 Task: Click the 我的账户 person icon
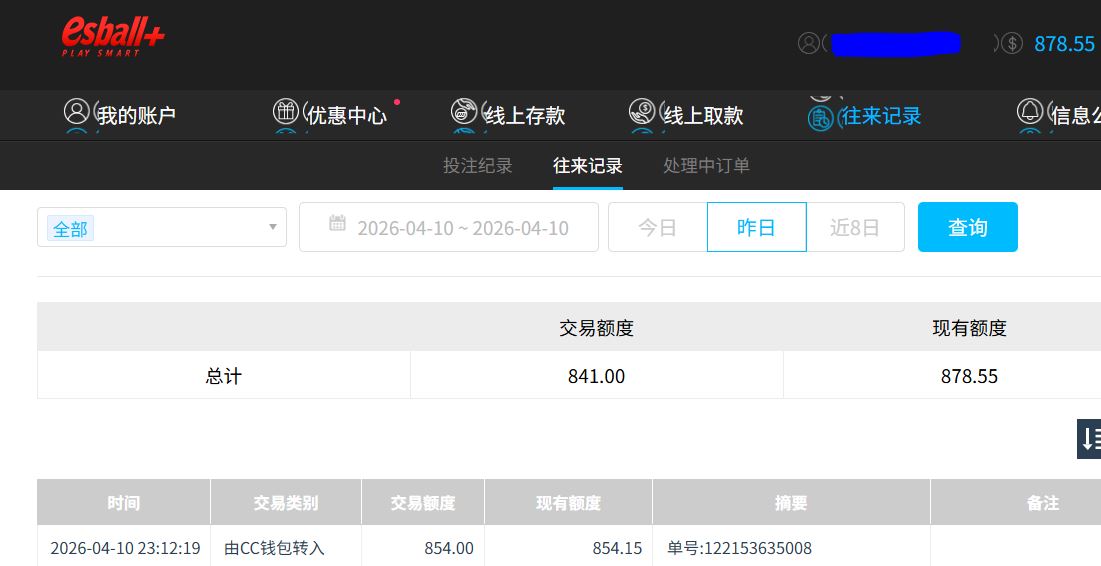pyautogui.click(x=77, y=112)
